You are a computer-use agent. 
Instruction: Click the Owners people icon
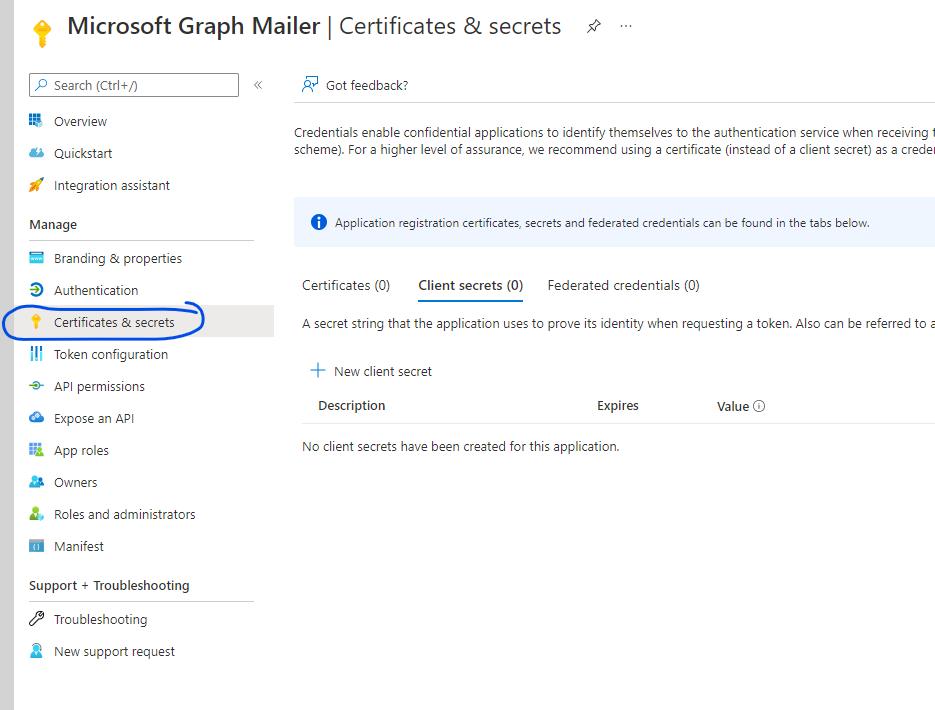(36, 482)
